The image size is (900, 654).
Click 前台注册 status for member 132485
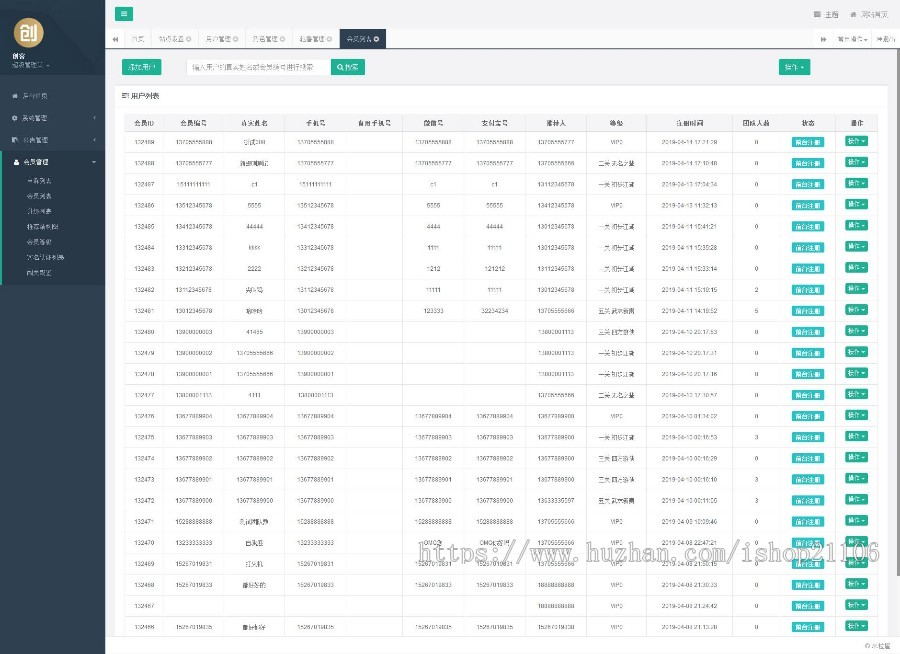click(808, 227)
